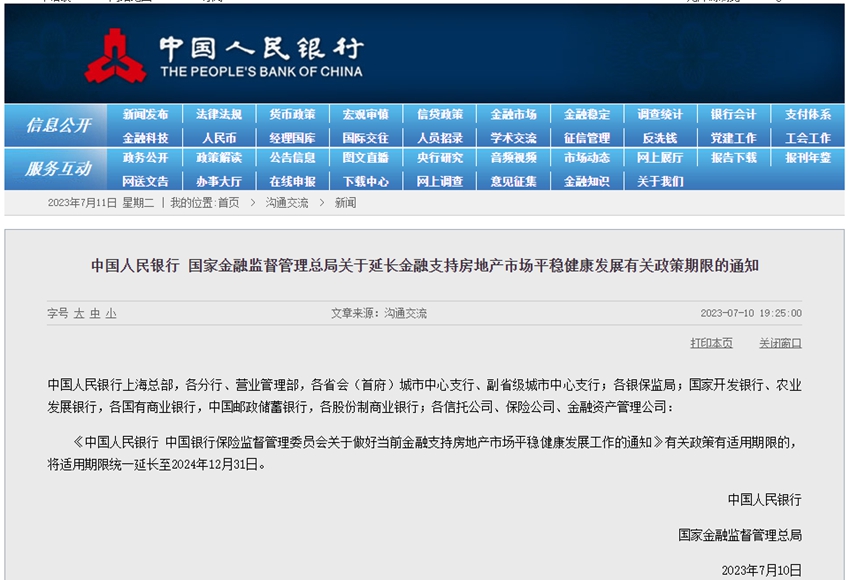This screenshot has height=580, width=850.
Task: Visit the 网上展厅 page
Action: (660, 158)
